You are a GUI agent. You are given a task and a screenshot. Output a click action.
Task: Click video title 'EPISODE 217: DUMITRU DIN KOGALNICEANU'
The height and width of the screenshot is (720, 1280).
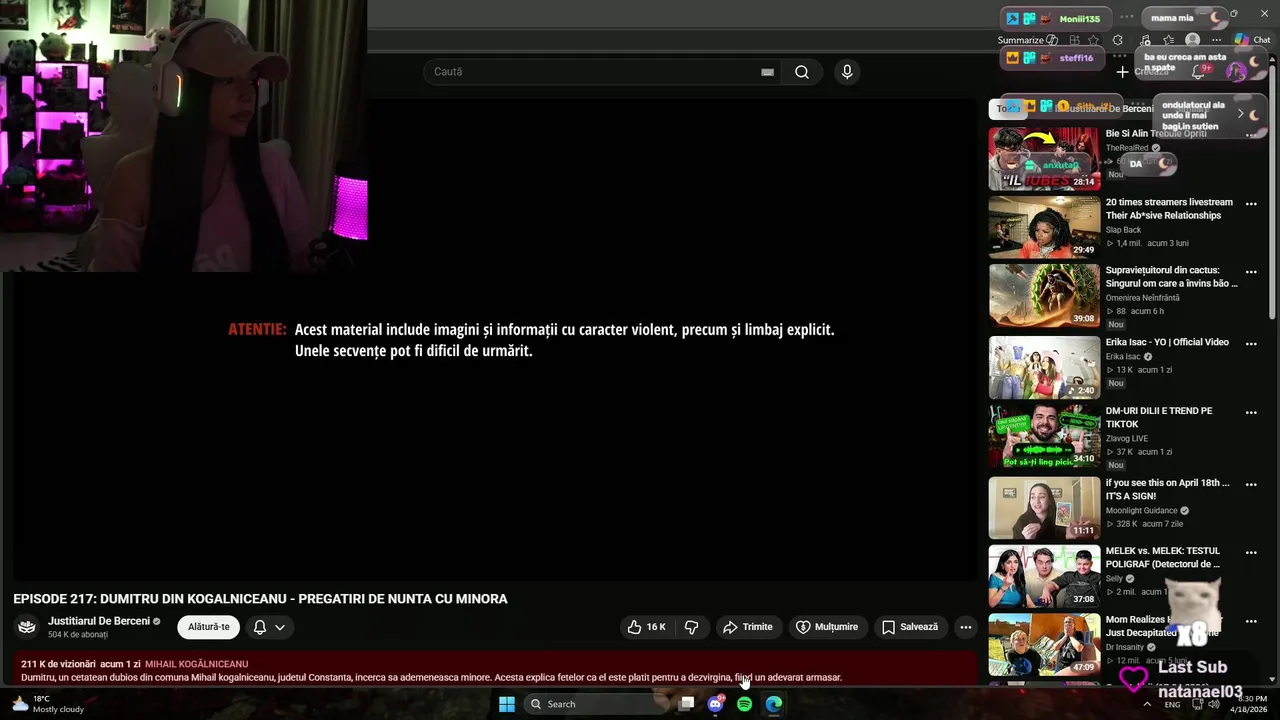260,599
